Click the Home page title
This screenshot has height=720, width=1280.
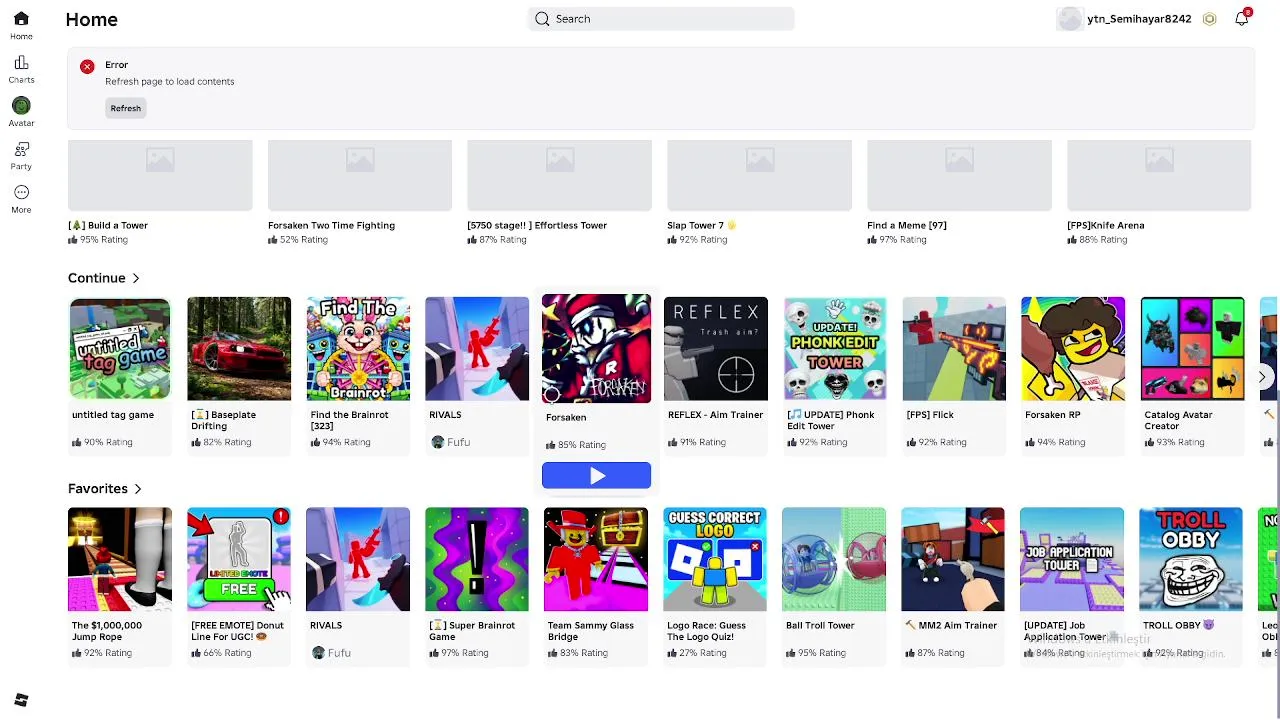click(x=91, y=20)
